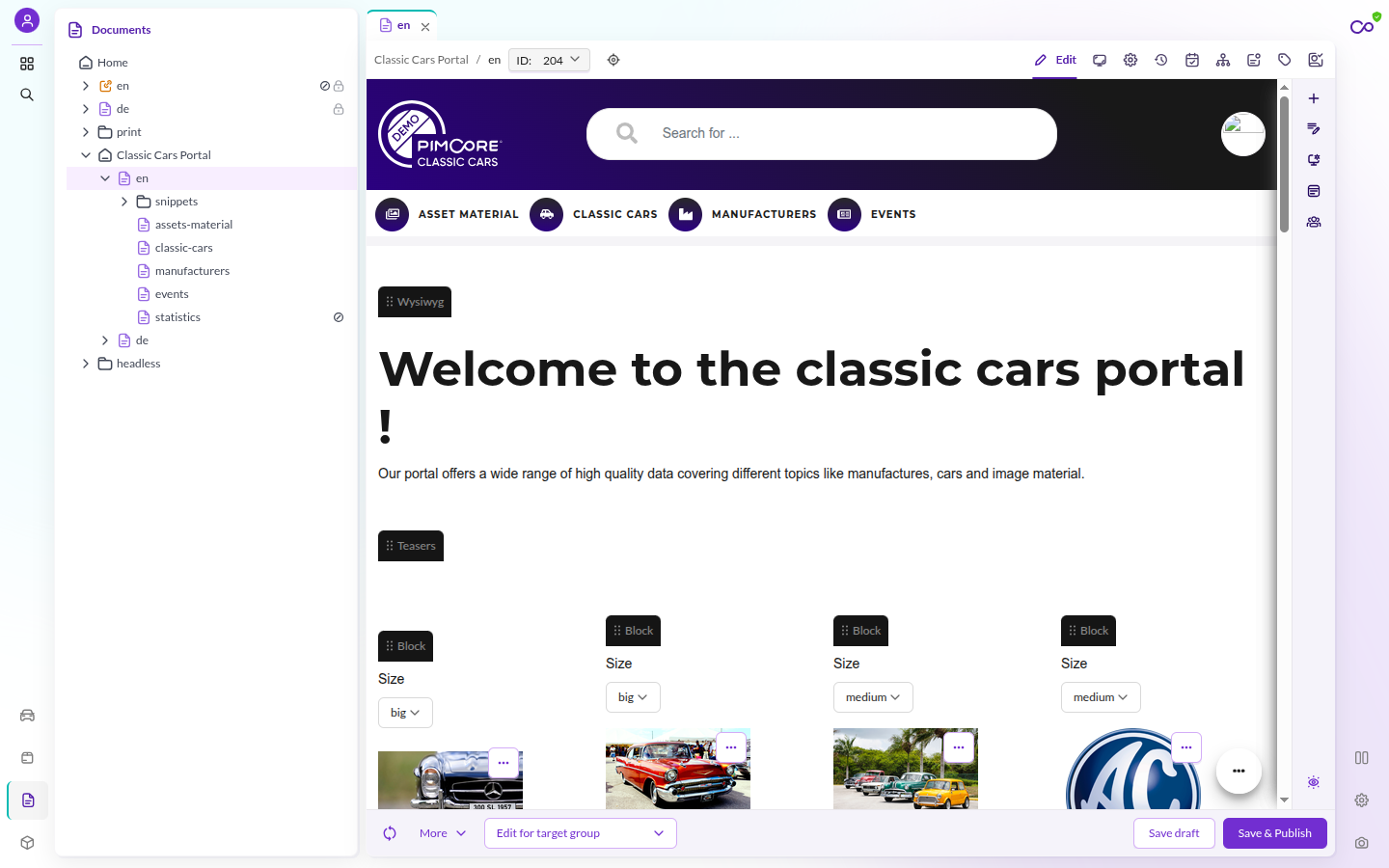Image resolution: width=1389 pixels, height=868 pixels.
Task: Collapse the selected en node under Classic Cars Portal
Action: pos(105,178)
